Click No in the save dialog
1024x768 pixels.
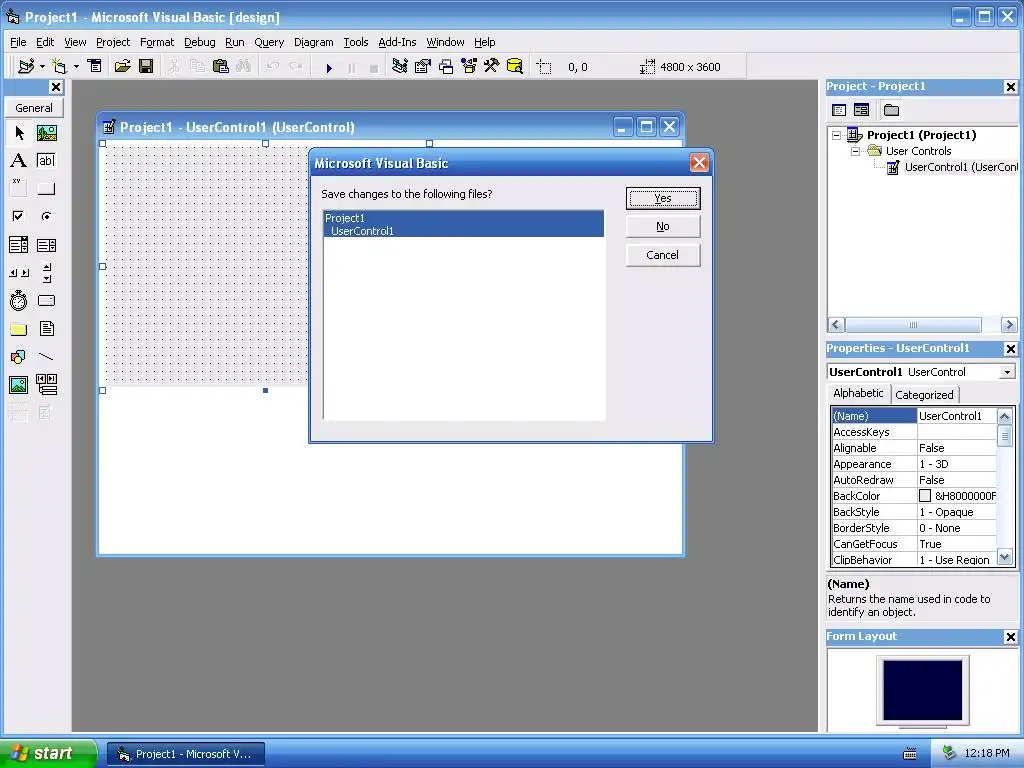coord(663,227)
